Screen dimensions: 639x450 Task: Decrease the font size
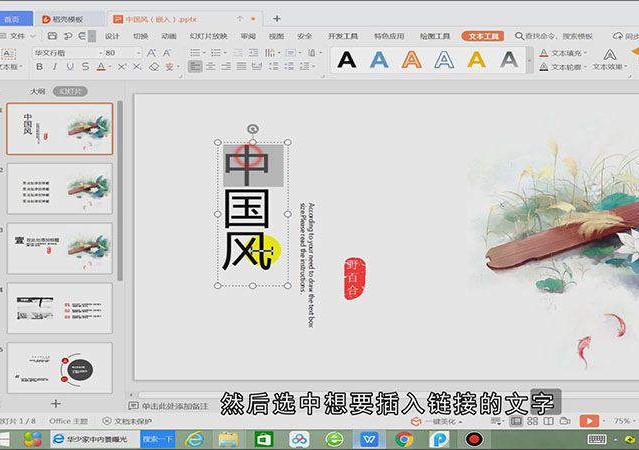tap(167, 53)
